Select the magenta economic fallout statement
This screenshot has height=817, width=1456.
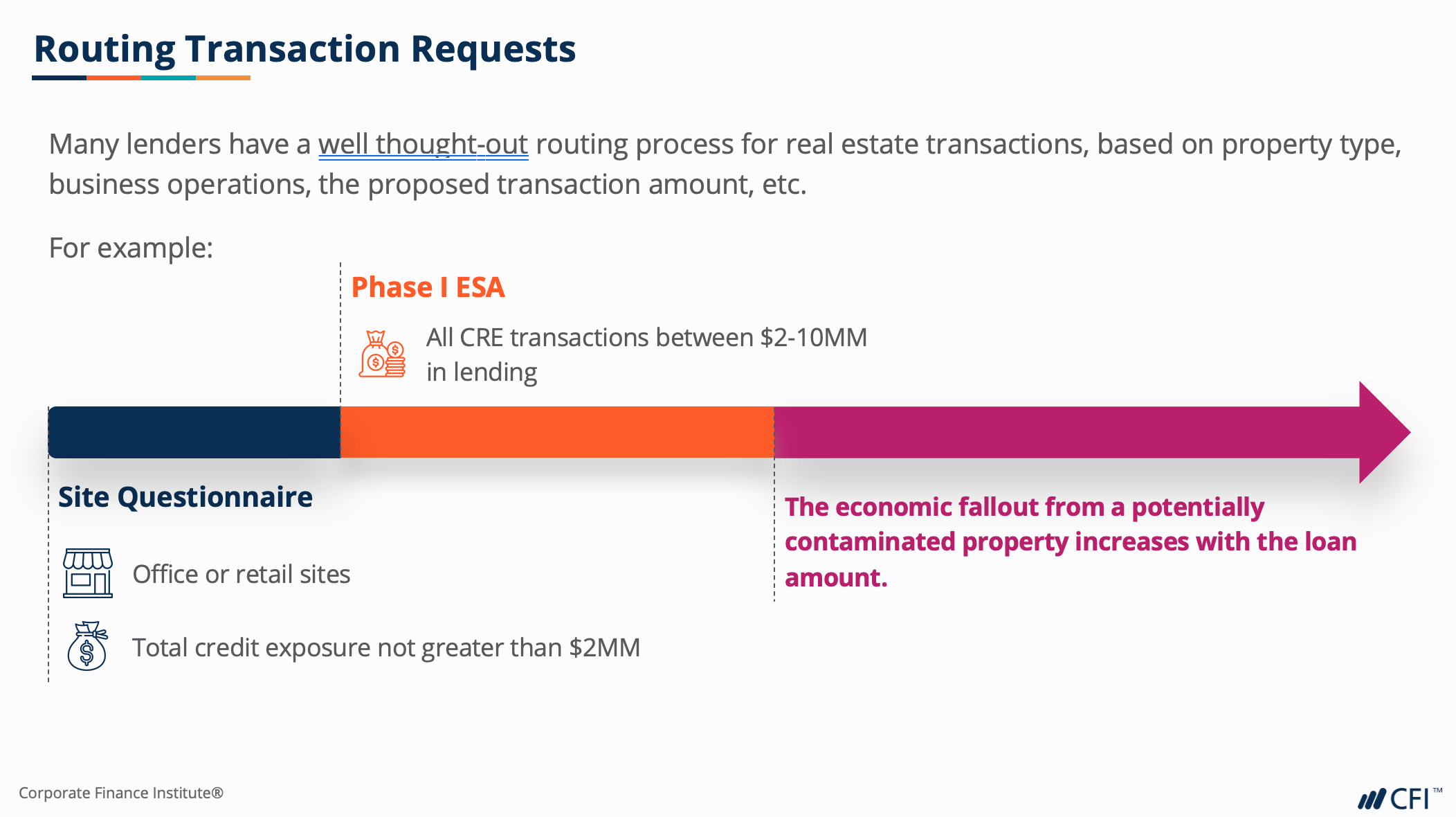pyautogui.click(x=1070, y=542)
